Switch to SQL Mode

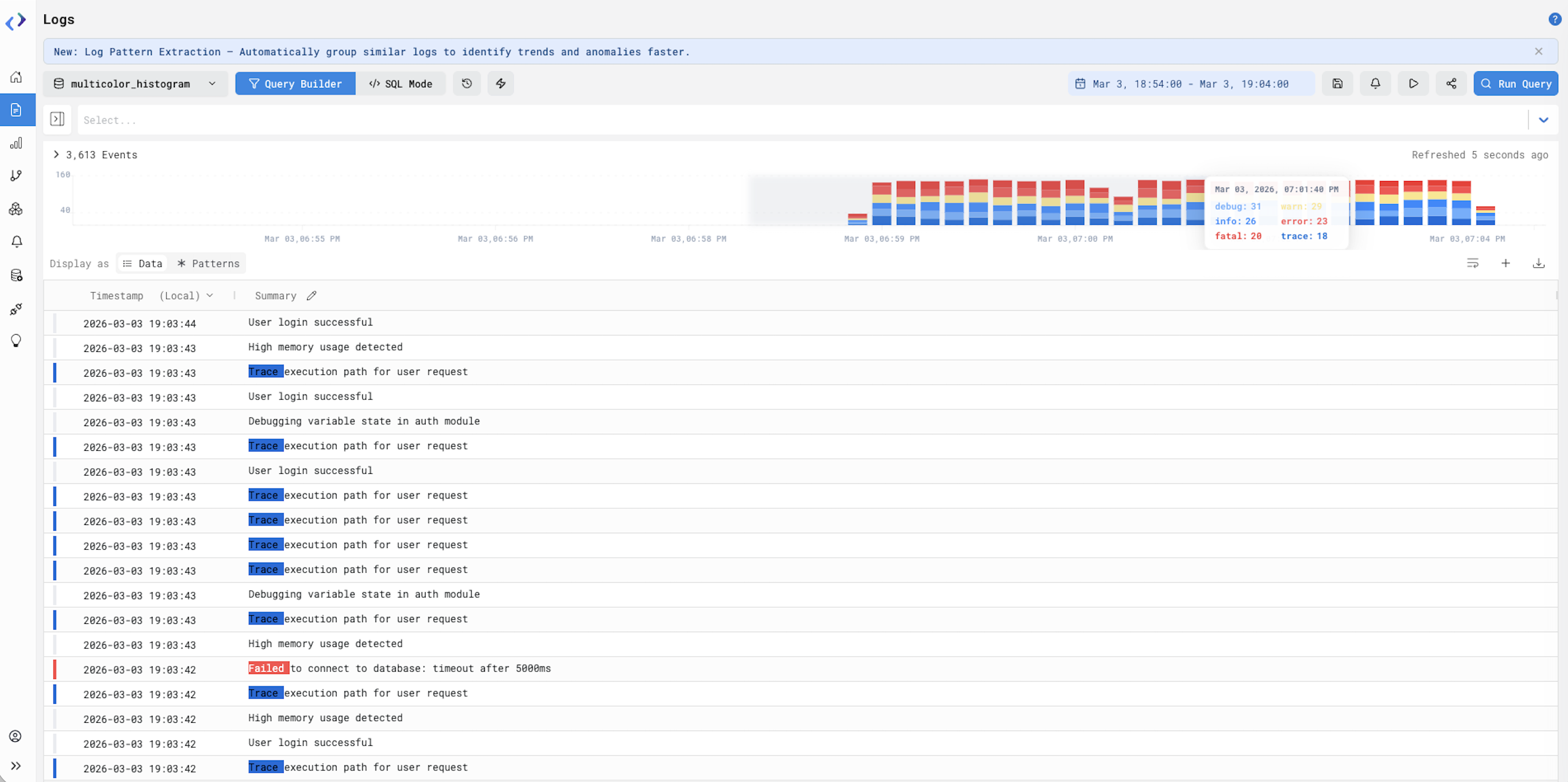(401, 83)
